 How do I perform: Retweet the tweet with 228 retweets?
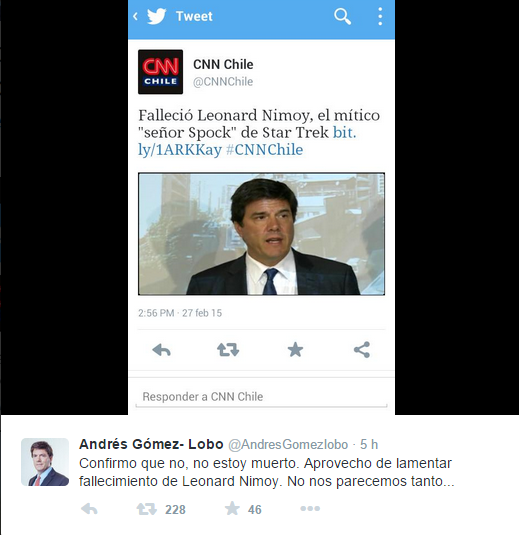[147, 509]
